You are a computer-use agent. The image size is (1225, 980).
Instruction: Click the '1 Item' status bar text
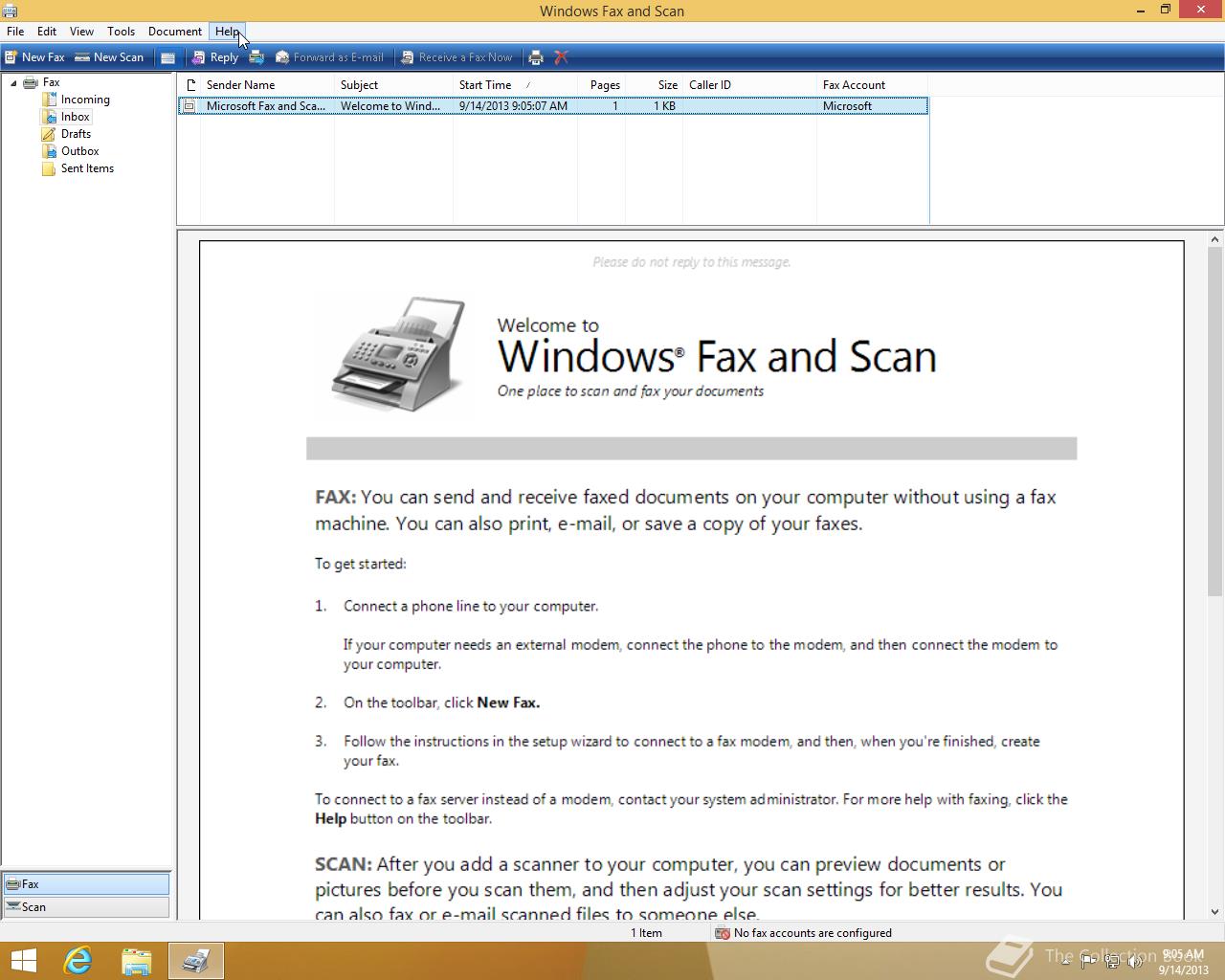[x=646, y=933]
